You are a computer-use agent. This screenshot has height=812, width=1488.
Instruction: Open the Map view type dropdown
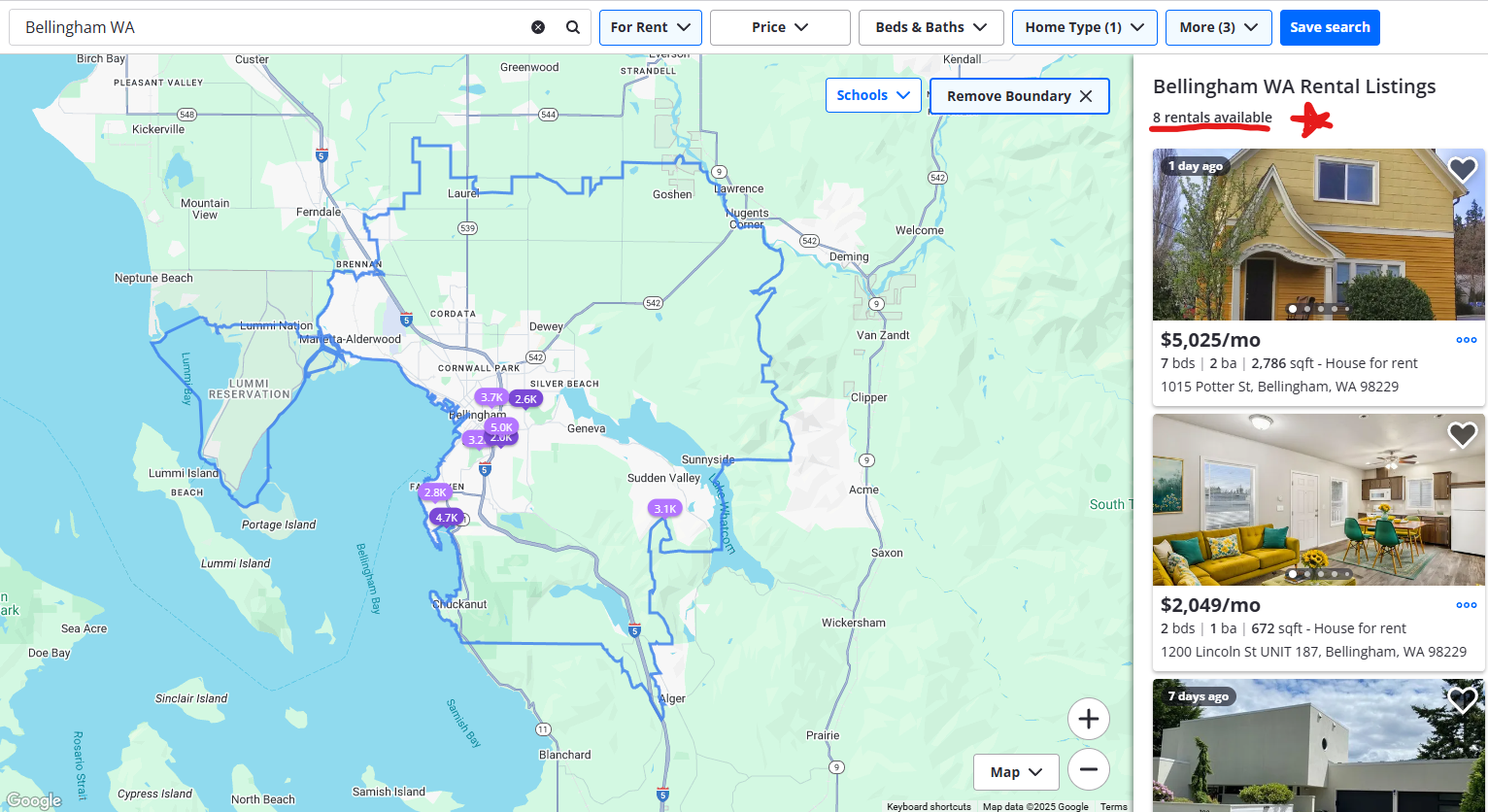point(1016,772)
